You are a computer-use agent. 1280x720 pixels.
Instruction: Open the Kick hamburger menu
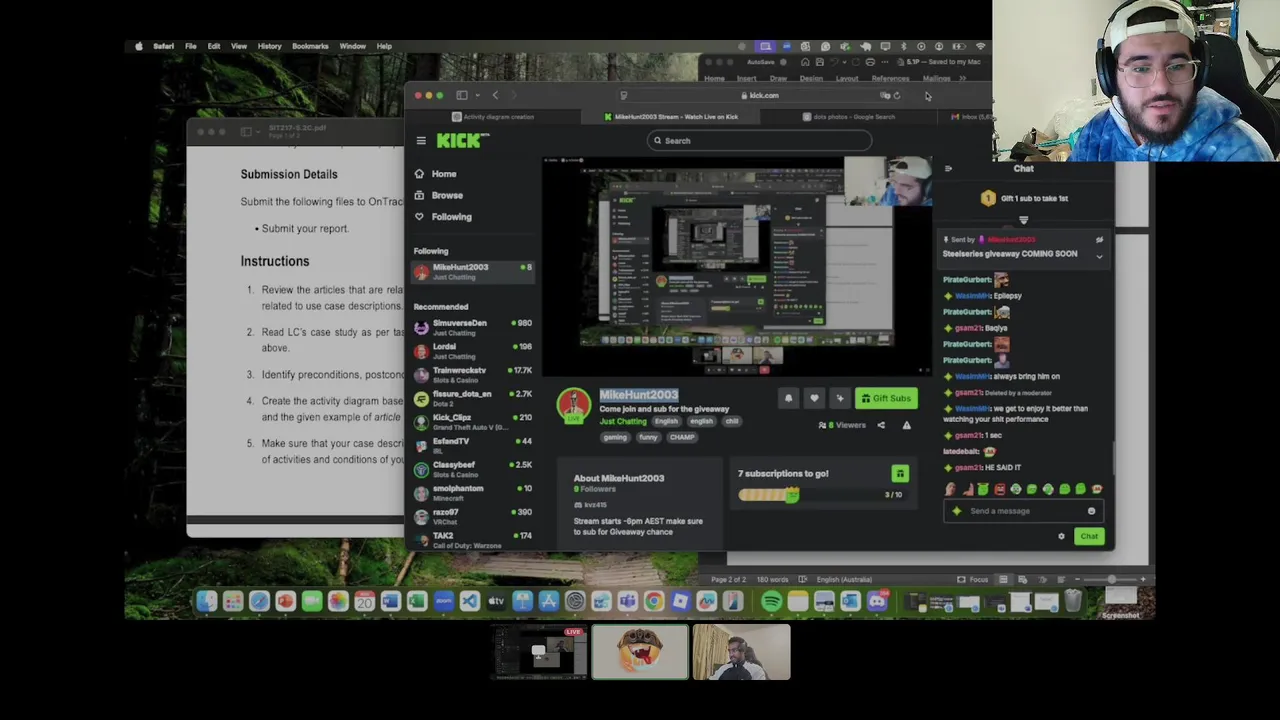(421, 141)
